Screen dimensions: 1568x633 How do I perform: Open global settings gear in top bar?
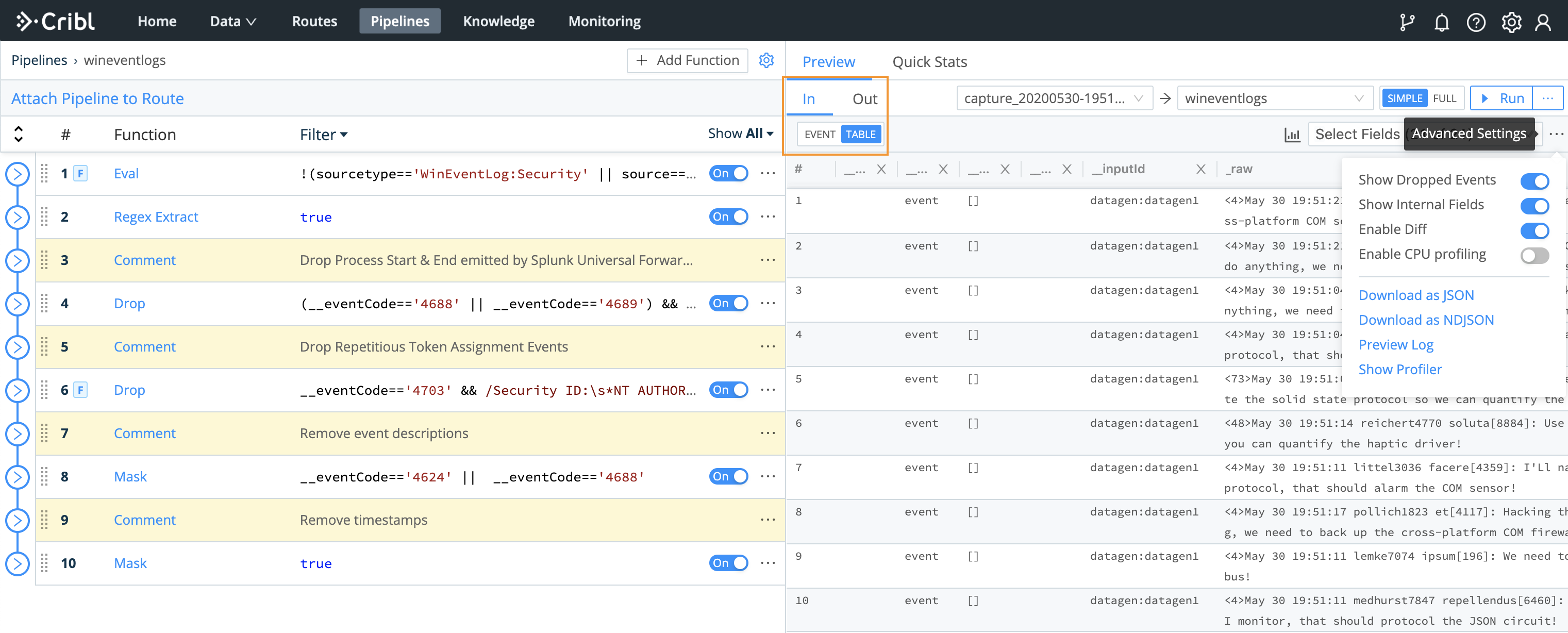1511,22
